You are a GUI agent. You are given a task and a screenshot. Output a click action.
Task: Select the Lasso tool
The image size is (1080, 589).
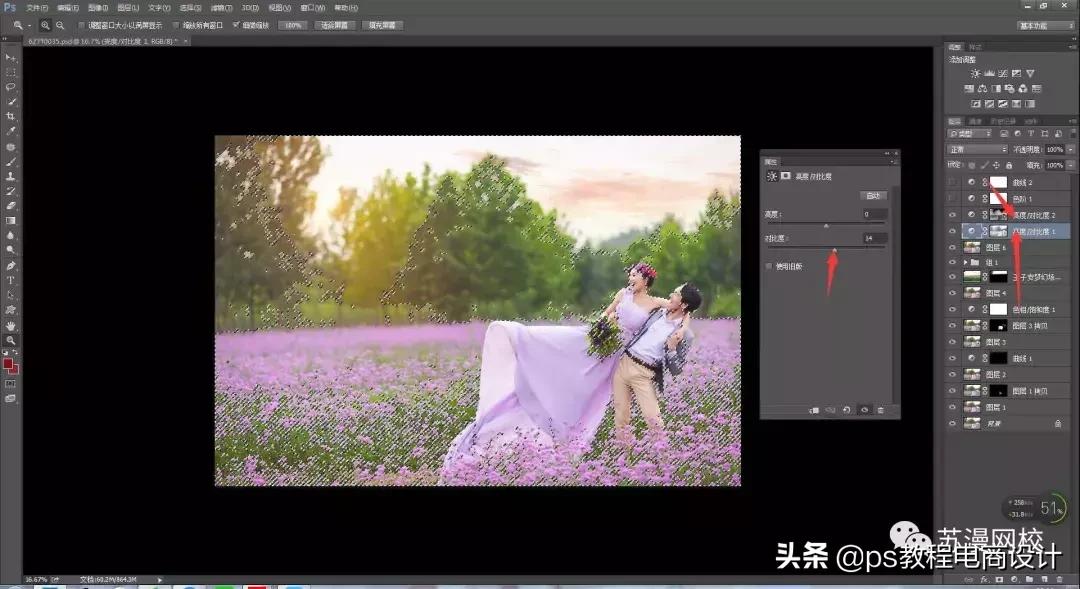click(x=11, y=87)
